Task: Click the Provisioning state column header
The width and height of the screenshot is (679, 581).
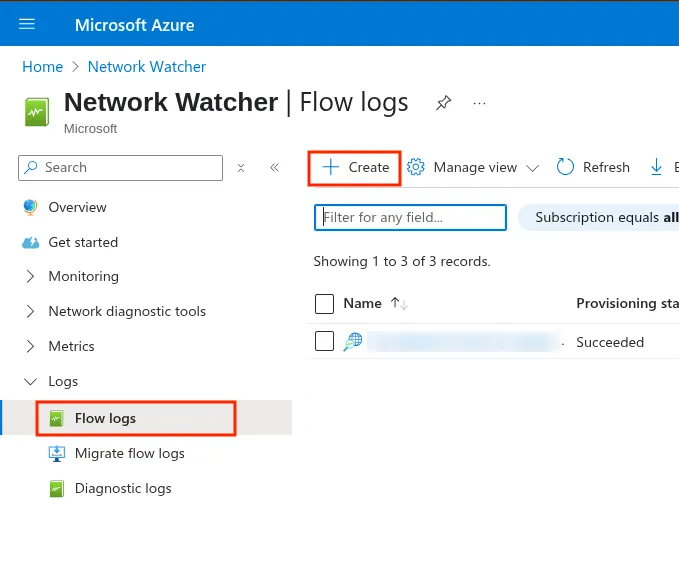Action: click(x=627, y=303)
